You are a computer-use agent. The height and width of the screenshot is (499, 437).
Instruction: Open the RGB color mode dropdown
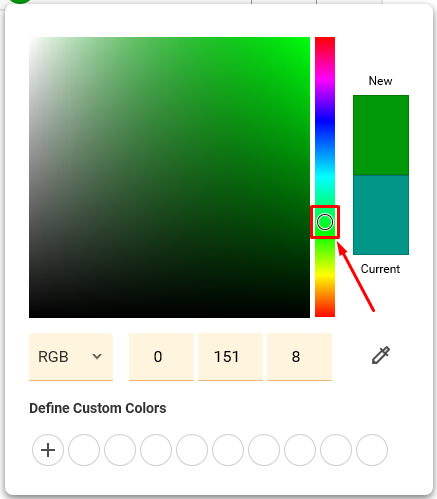[x=71, y=357]
